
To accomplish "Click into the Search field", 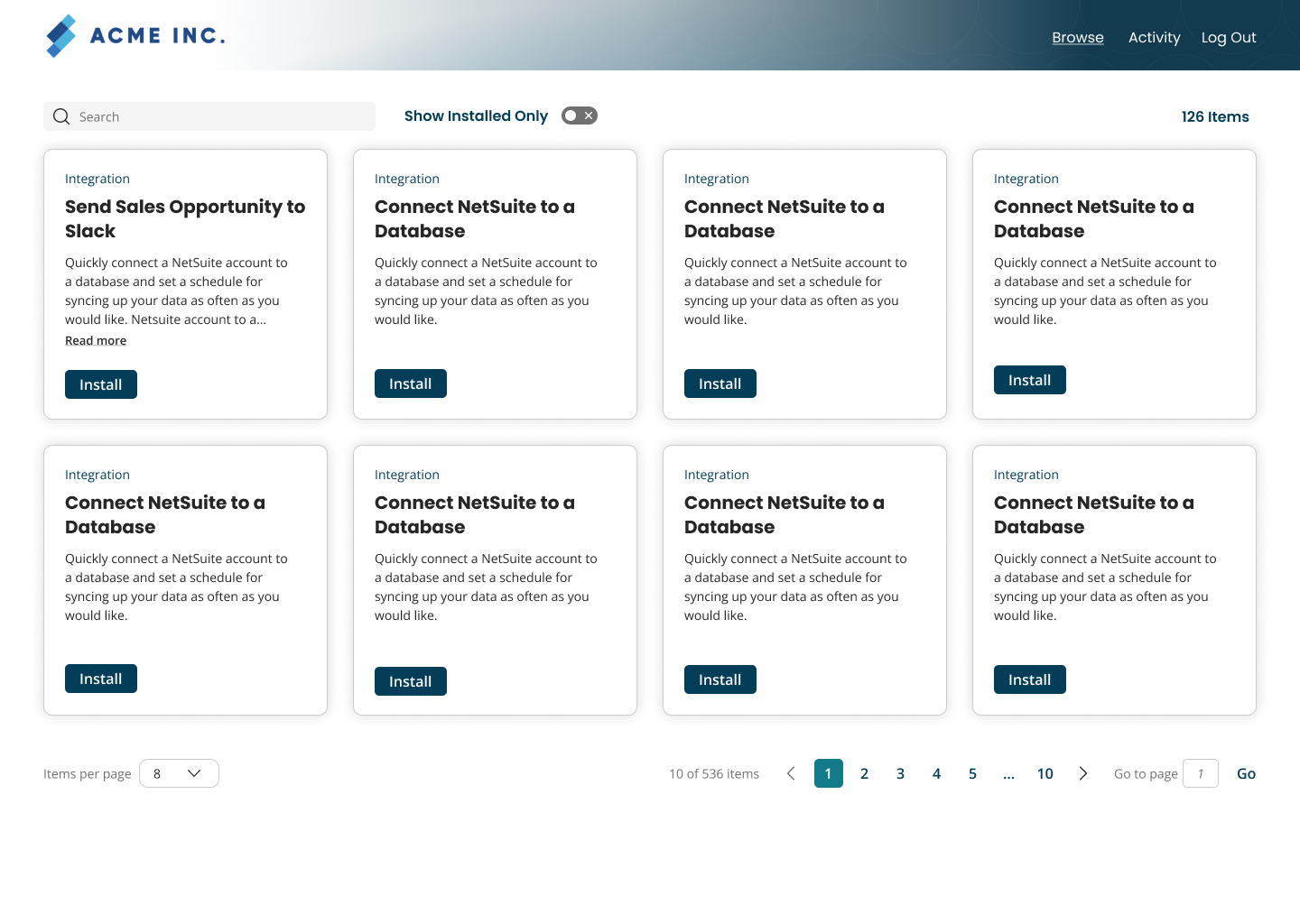I will 209,116.
